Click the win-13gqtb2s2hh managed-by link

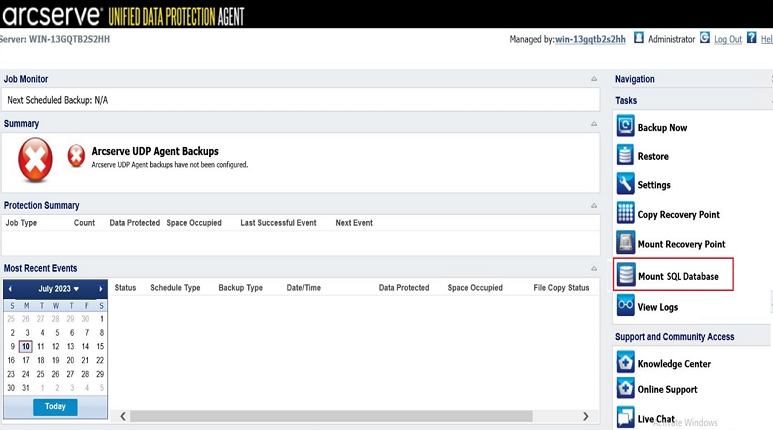click(x=590, y=39)
